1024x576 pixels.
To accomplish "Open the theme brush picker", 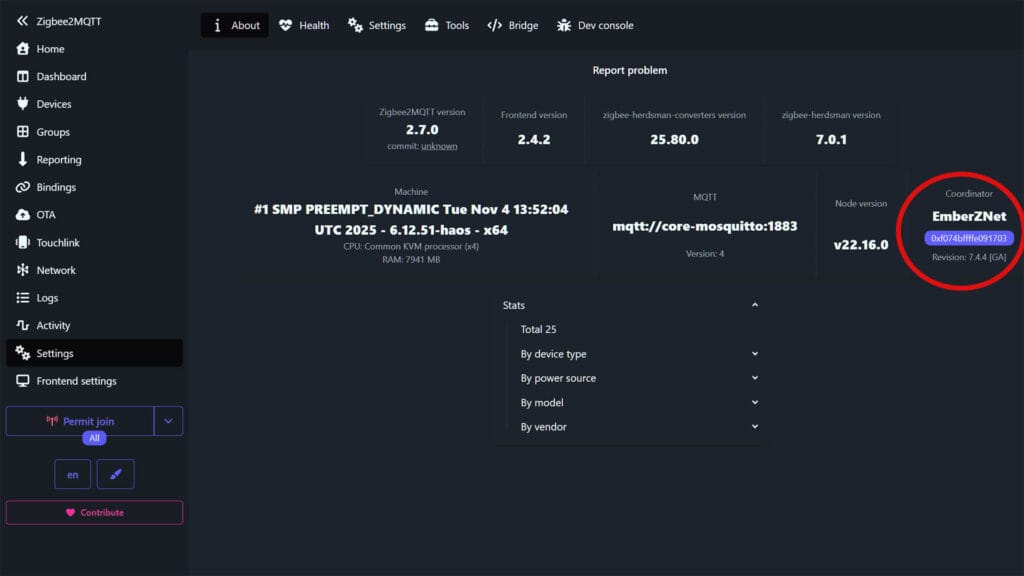I will pyautogui.click(x=116, y=474).
